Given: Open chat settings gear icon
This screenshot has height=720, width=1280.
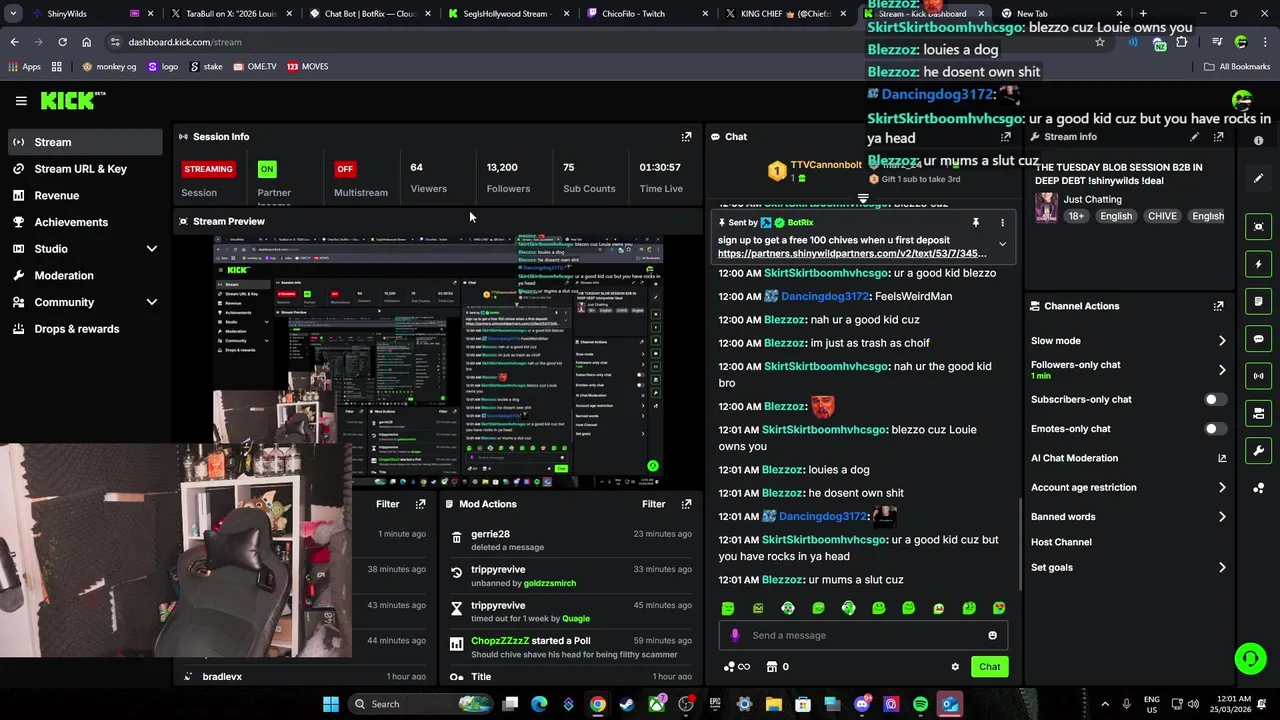Looking at the screenshot, I should point(955,667).
